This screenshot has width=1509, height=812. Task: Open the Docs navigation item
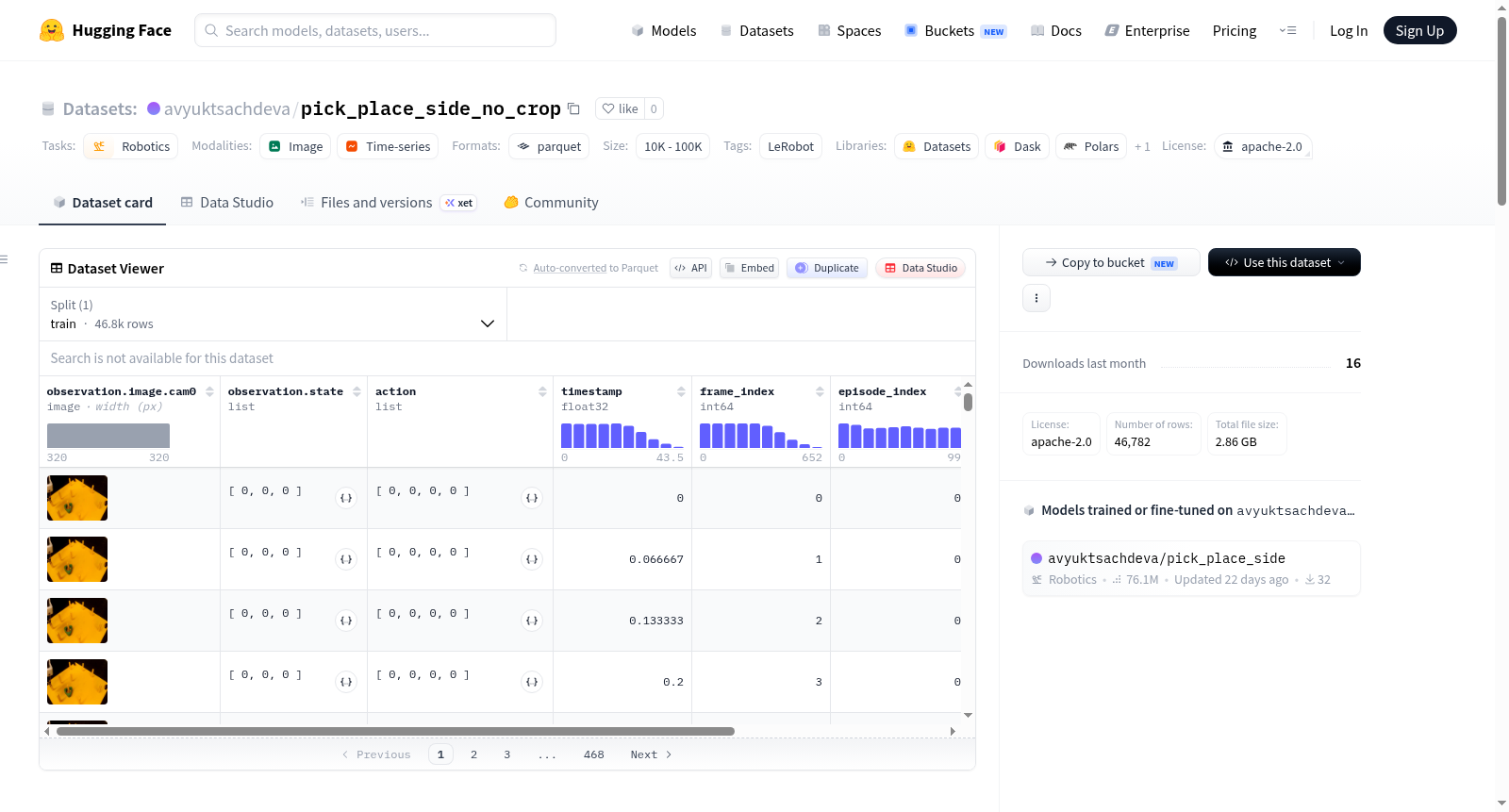[x=1055, y=30]
